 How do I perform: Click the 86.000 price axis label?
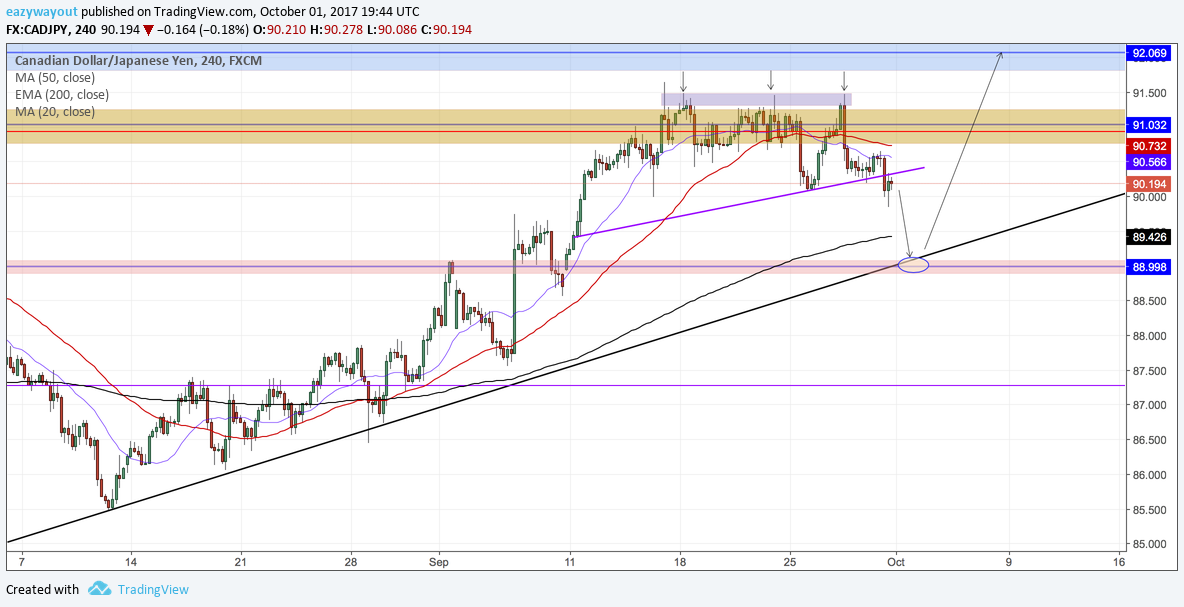[1149, 475]
